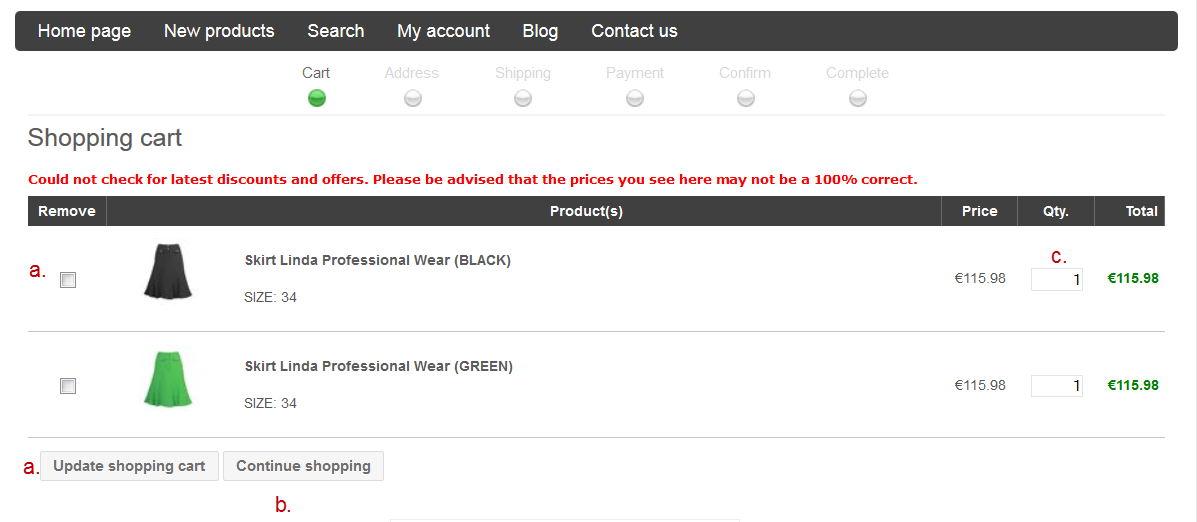Open the Search menu item
This screenshot has width=1197, height=522.
336,31
